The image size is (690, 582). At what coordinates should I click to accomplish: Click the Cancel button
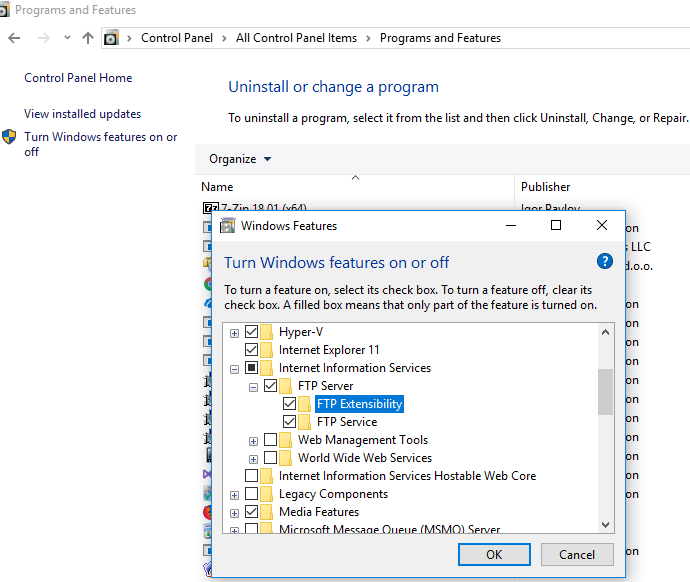(x=577, y=554)
